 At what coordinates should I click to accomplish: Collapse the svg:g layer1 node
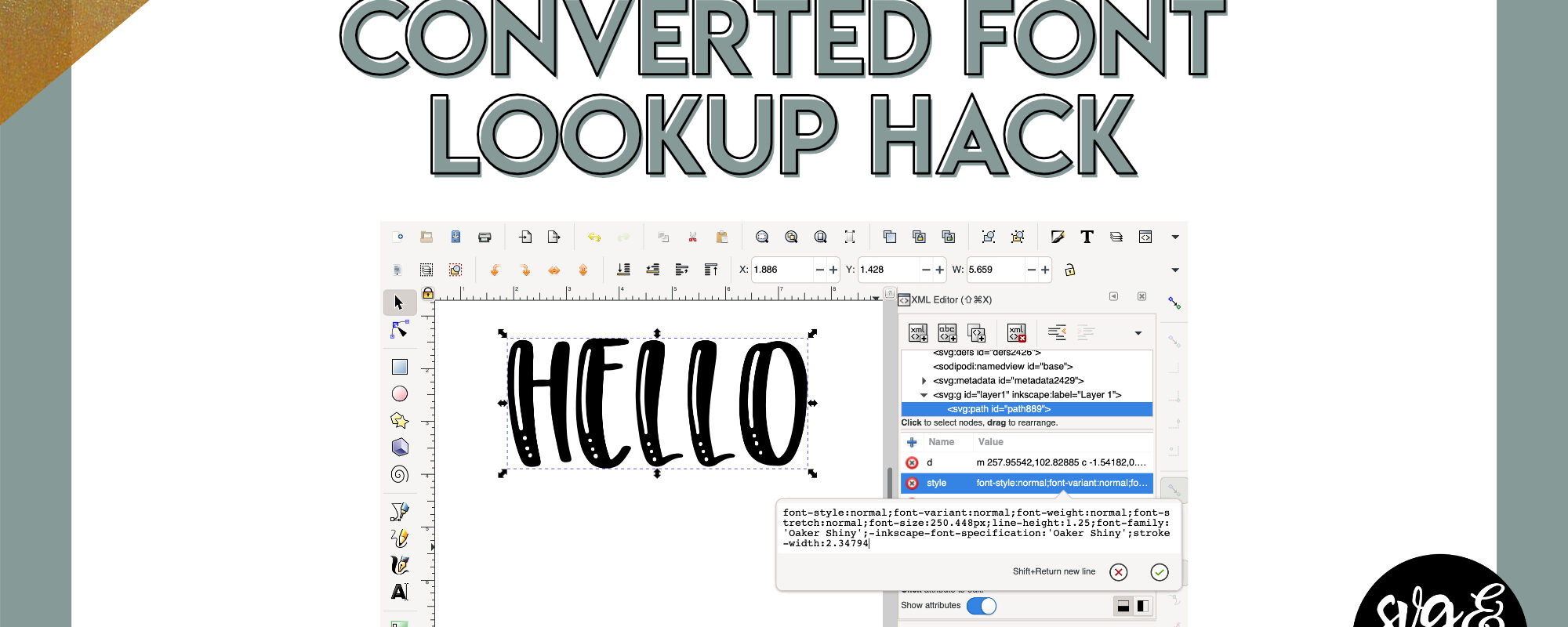[924, 395]
